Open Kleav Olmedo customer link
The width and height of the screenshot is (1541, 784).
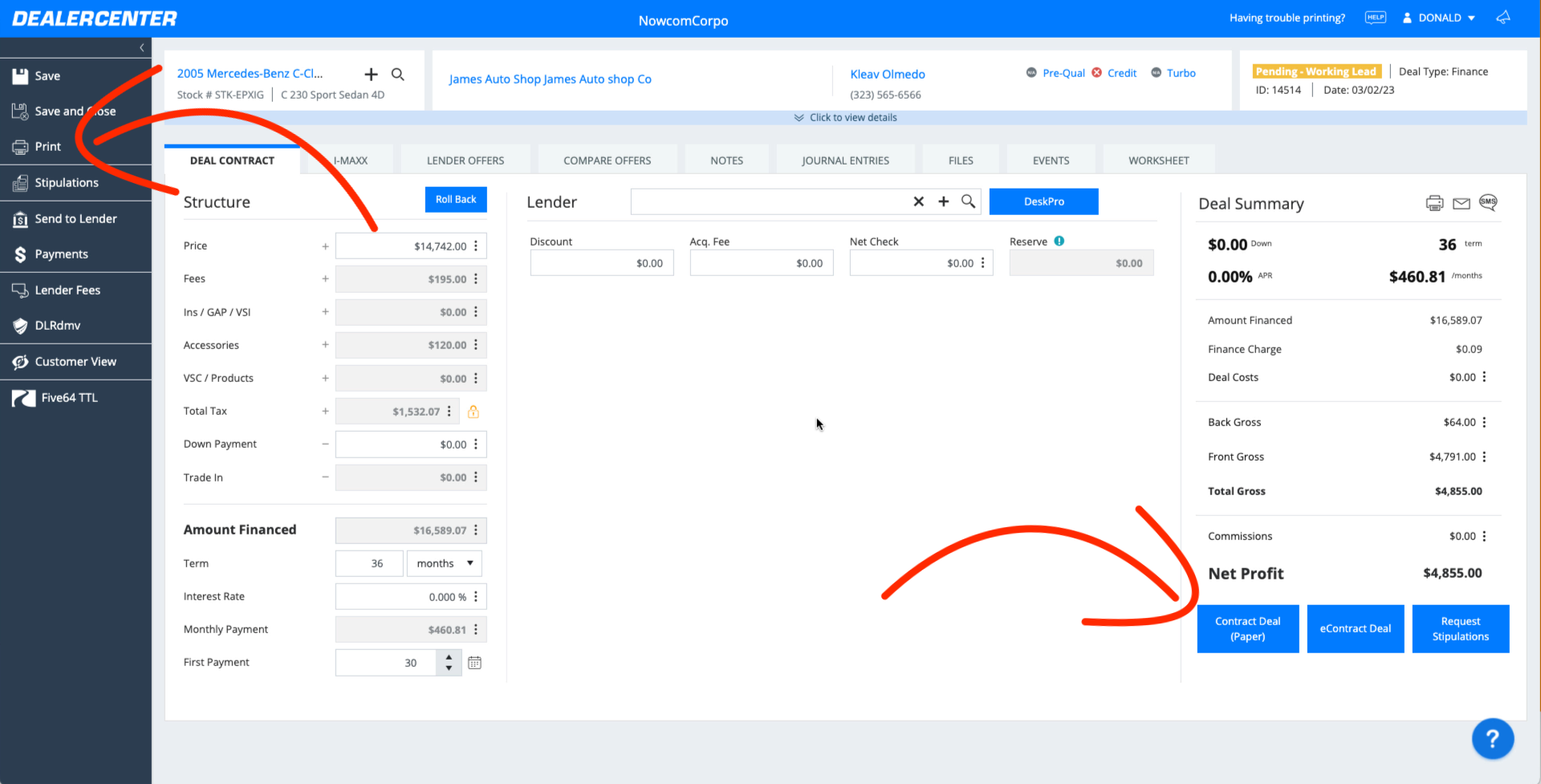tap(888, 75)
